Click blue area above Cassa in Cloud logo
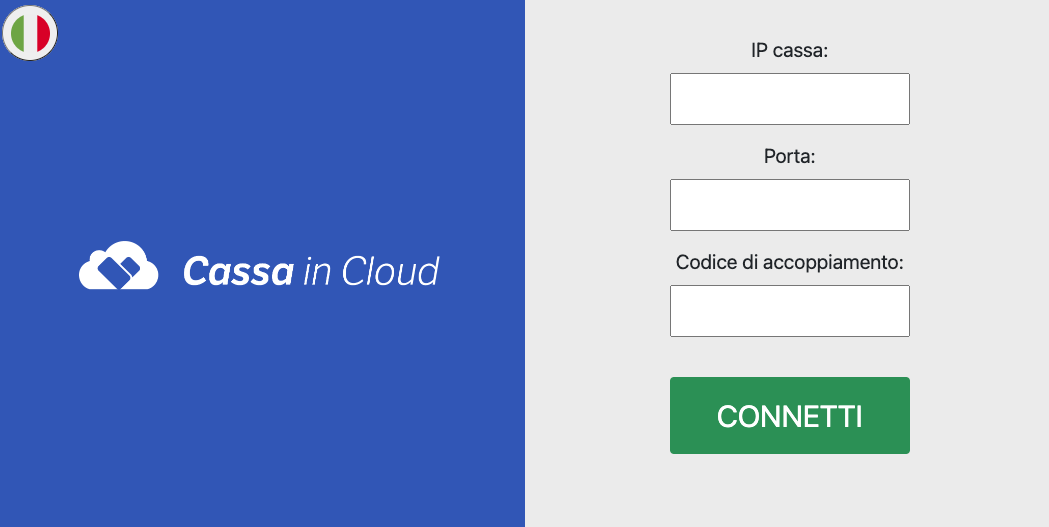This screenshot has height=527, width=1049. click(x=262, y=134)
